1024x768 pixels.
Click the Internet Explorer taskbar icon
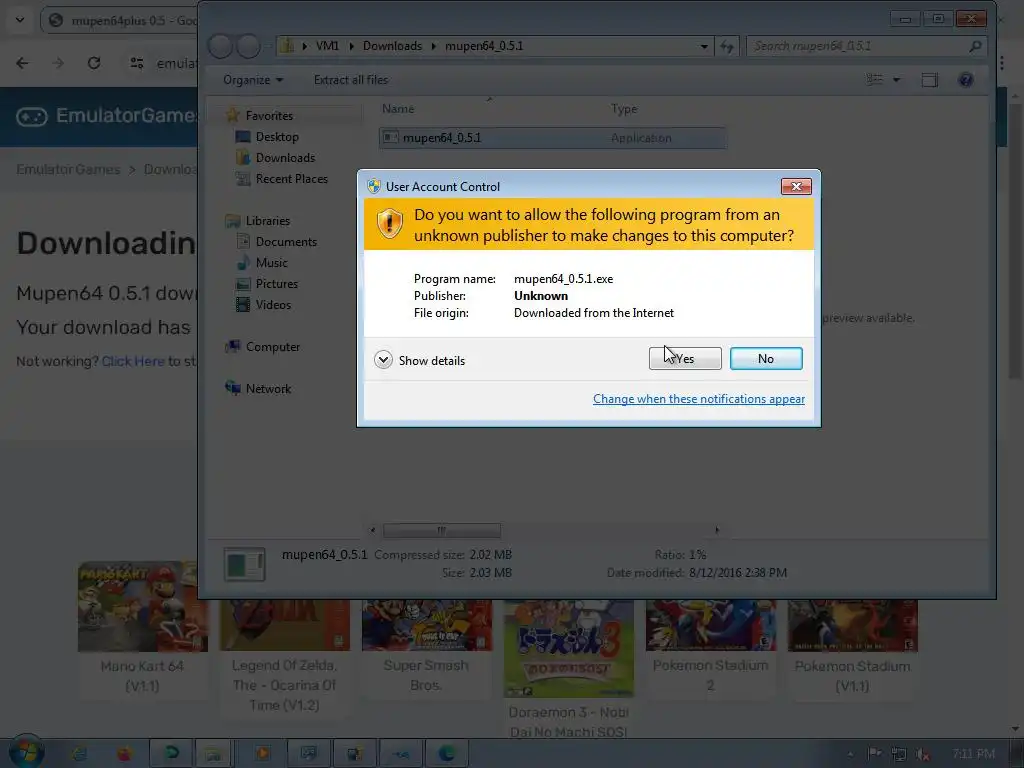[79, 754]
